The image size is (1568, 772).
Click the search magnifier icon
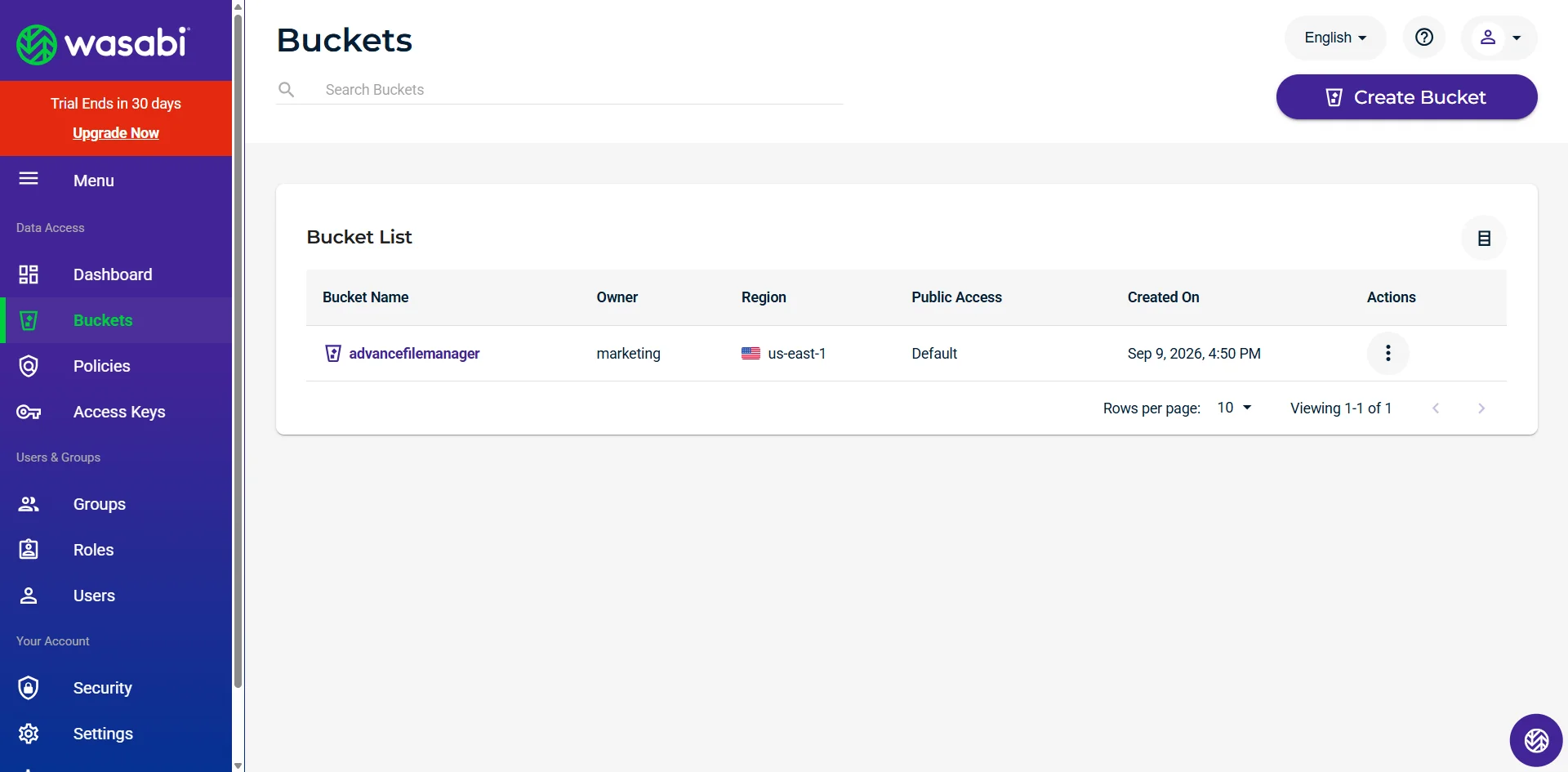pyautogui.click(x=287, y=89)
